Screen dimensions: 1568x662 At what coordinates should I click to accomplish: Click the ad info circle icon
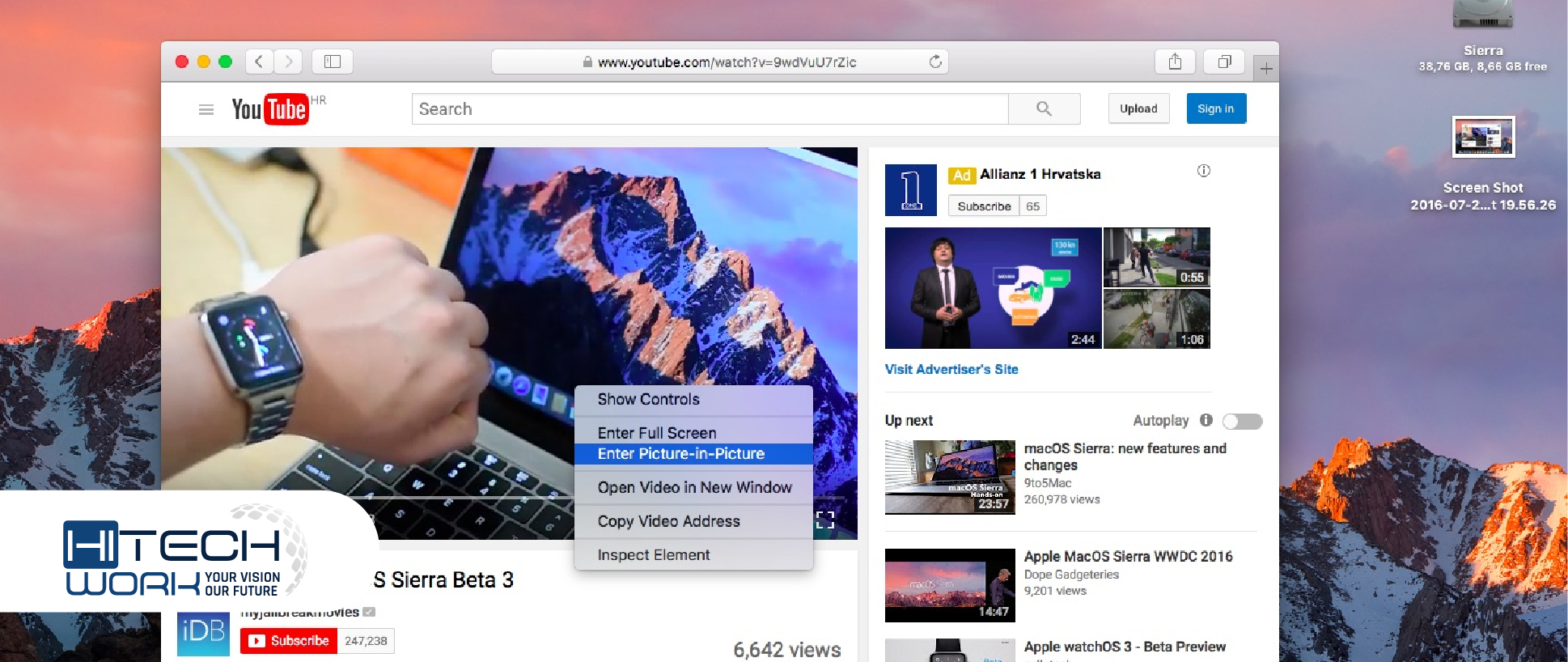coord(1204,171)
